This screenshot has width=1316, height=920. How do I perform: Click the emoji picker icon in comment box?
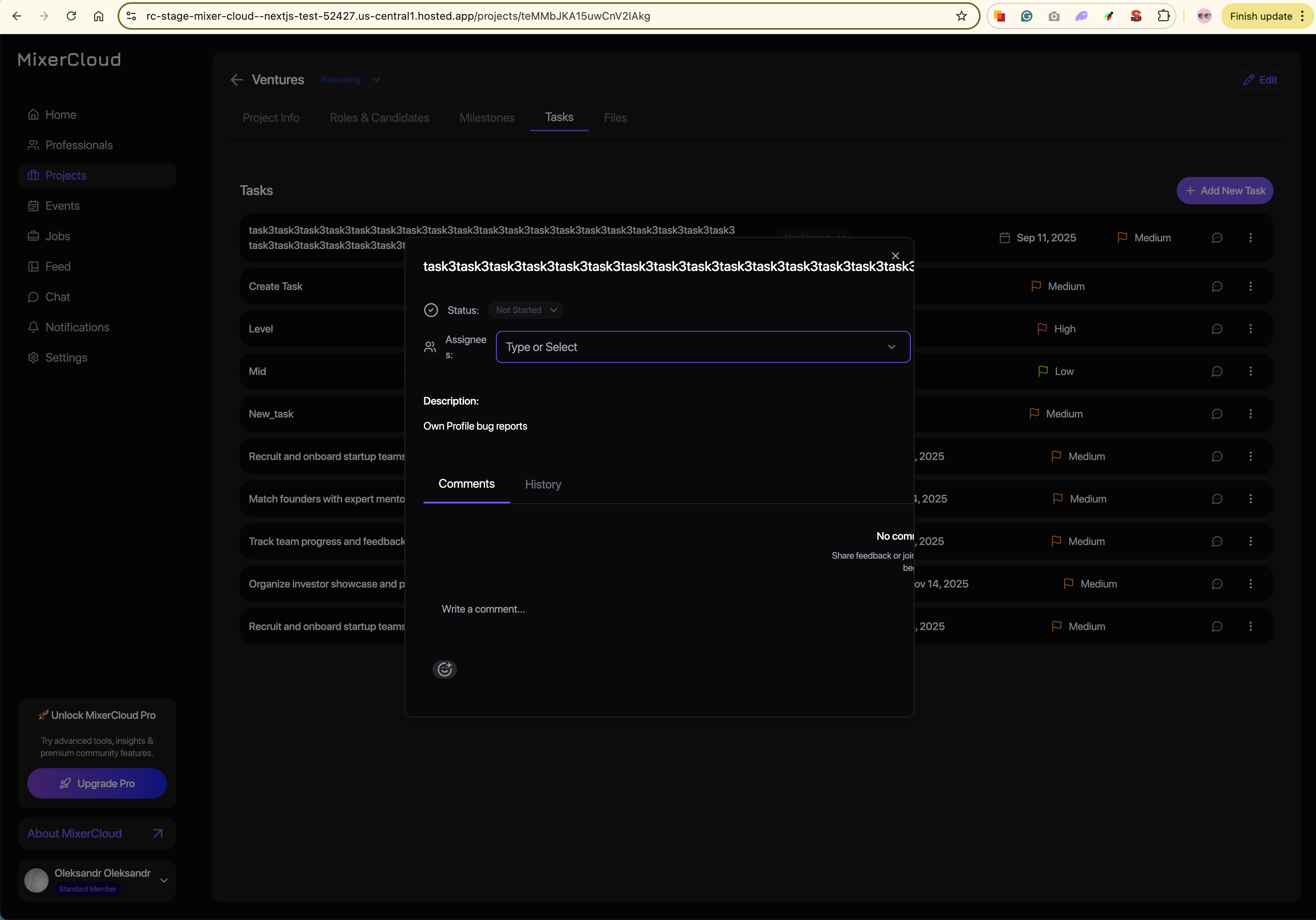coord(444,669)
